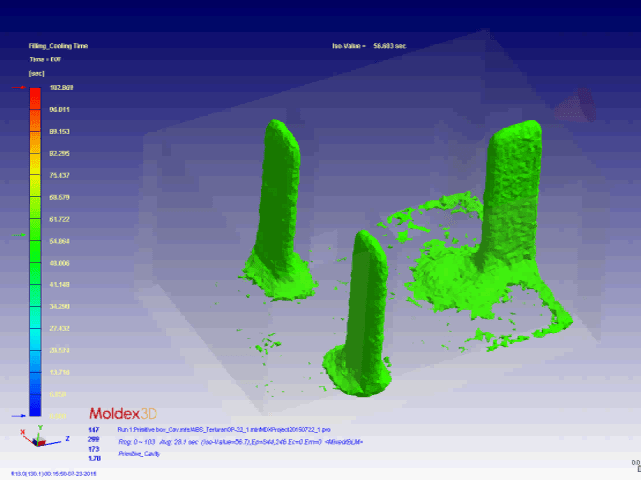The width and height of the screenshot is (641, 480).
Task: Click the 34.290 legend value
Action: tap(60, 306)
